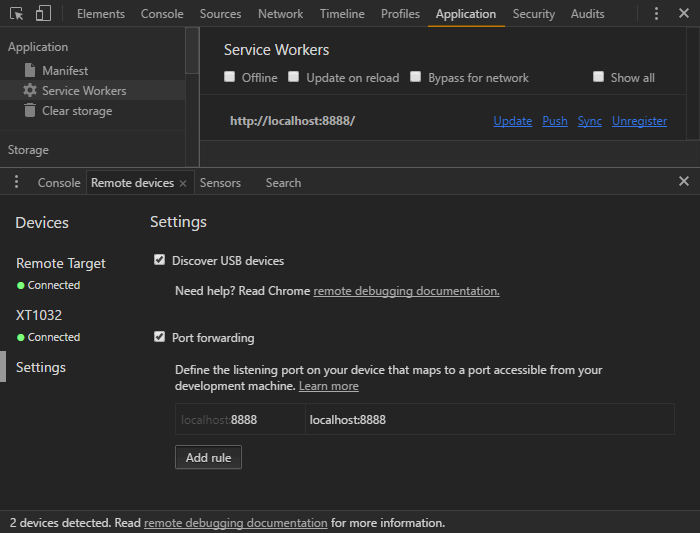Disable the Port forwarding checkbox
The width and height of the screenshot is (700, 533).
(159, 337)
